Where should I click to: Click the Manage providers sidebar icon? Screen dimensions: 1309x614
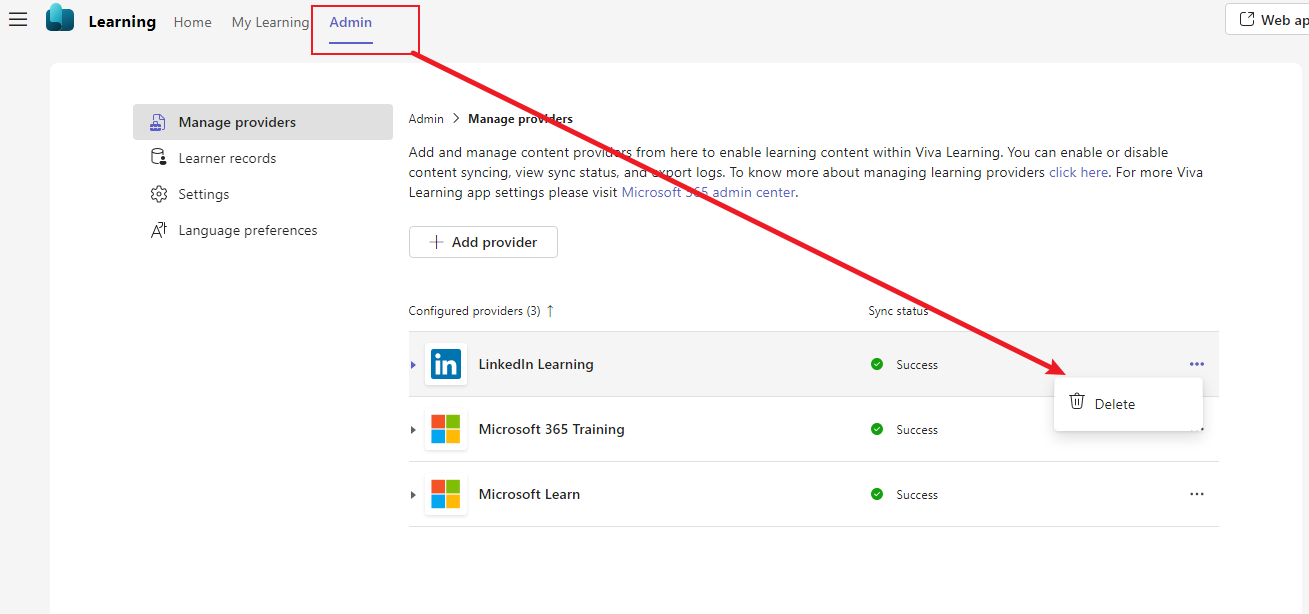coord(157,122)
